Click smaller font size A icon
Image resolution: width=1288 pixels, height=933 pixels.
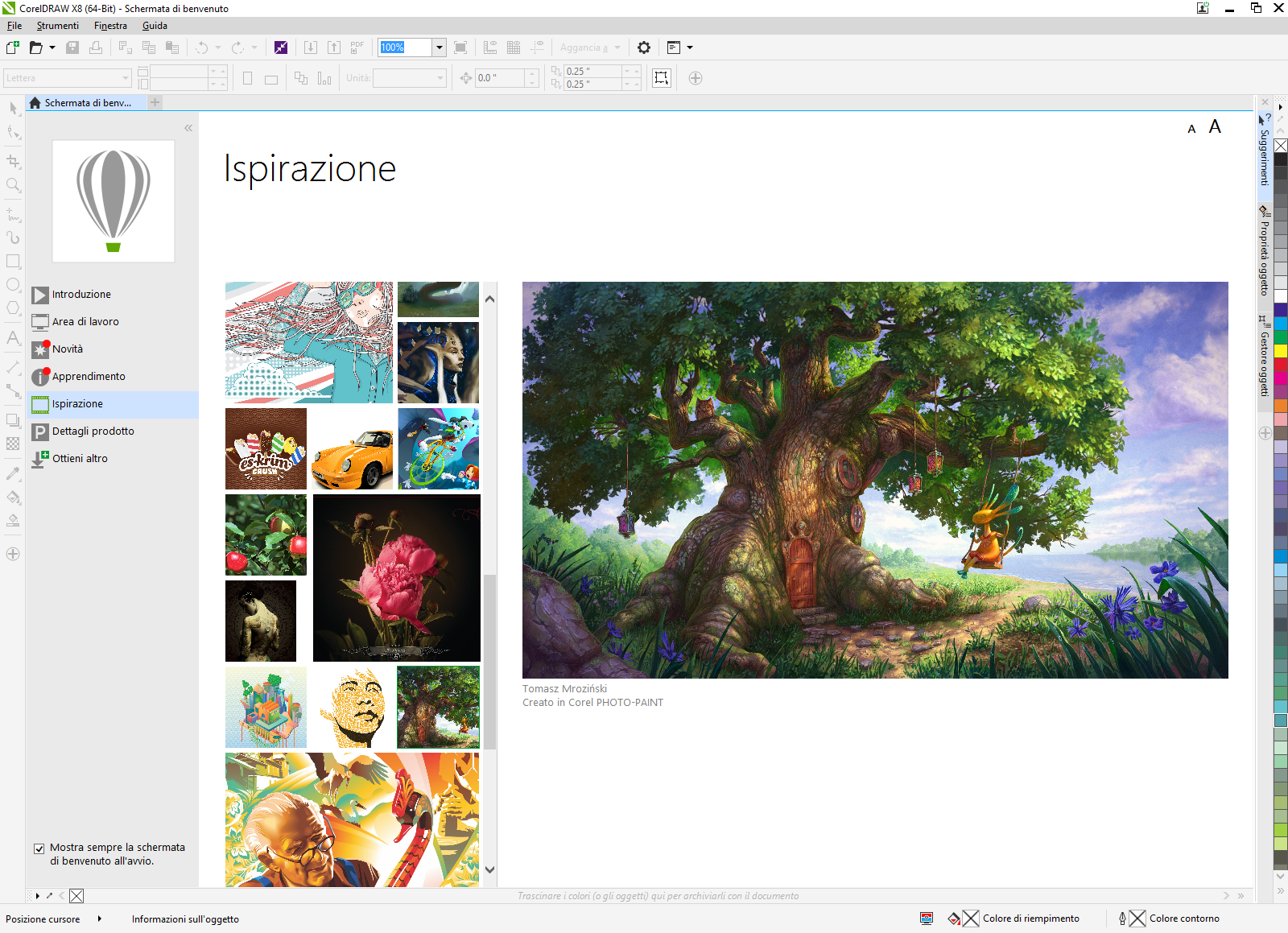pyautogui.click(x=1192, y=129)
